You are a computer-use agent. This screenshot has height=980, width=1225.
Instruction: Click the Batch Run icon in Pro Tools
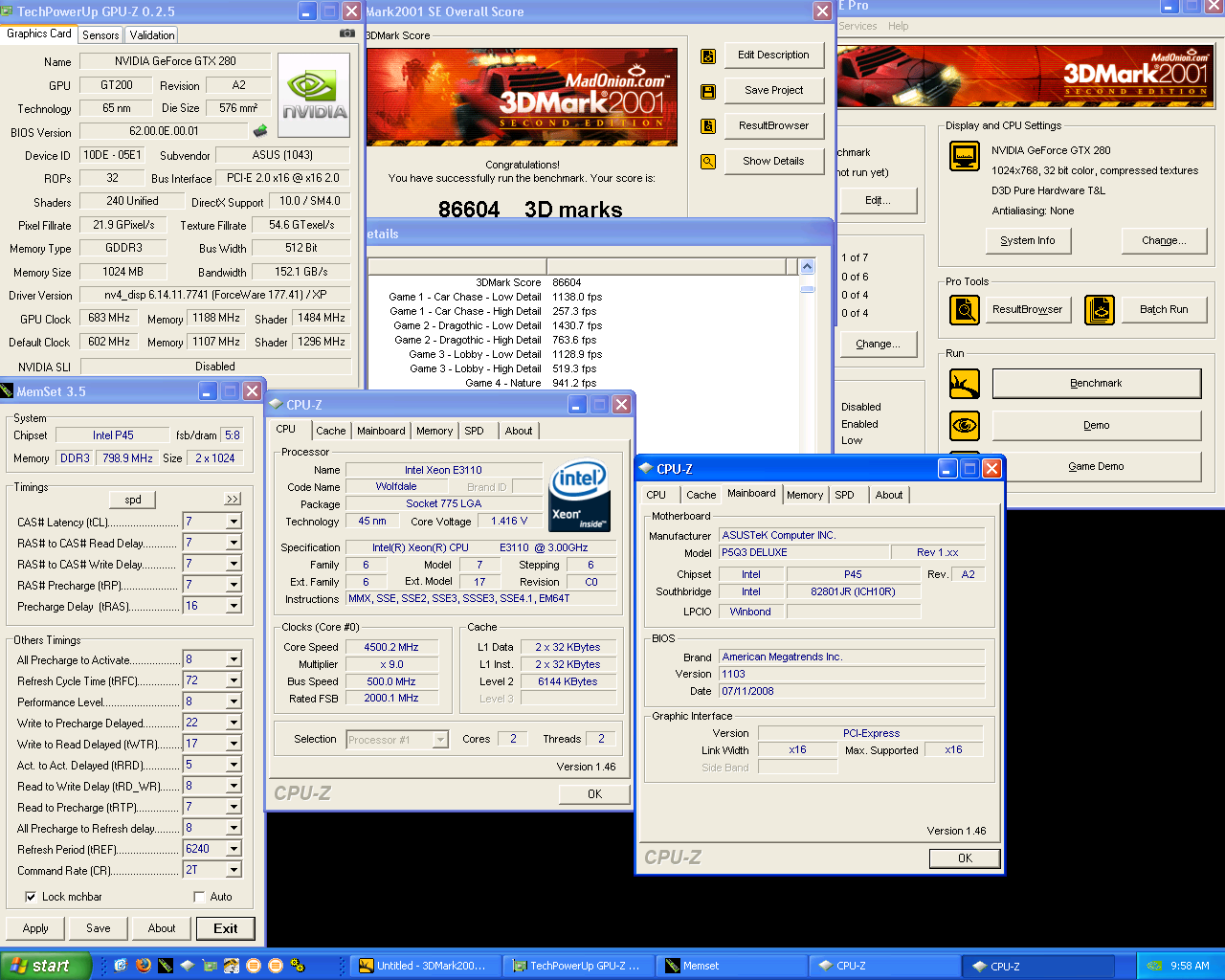[1100, 309]
